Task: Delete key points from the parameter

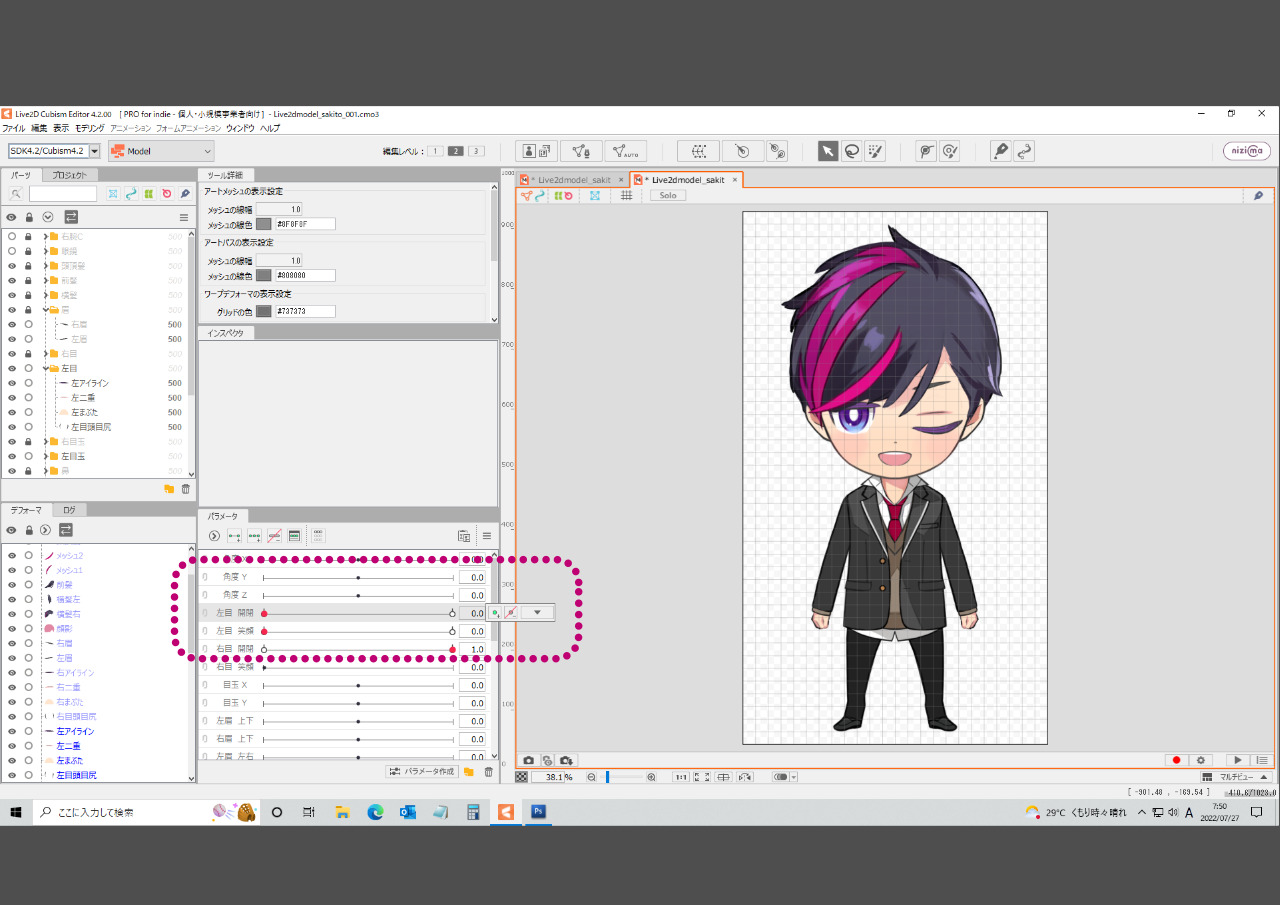Action: [x=274, y=536]
